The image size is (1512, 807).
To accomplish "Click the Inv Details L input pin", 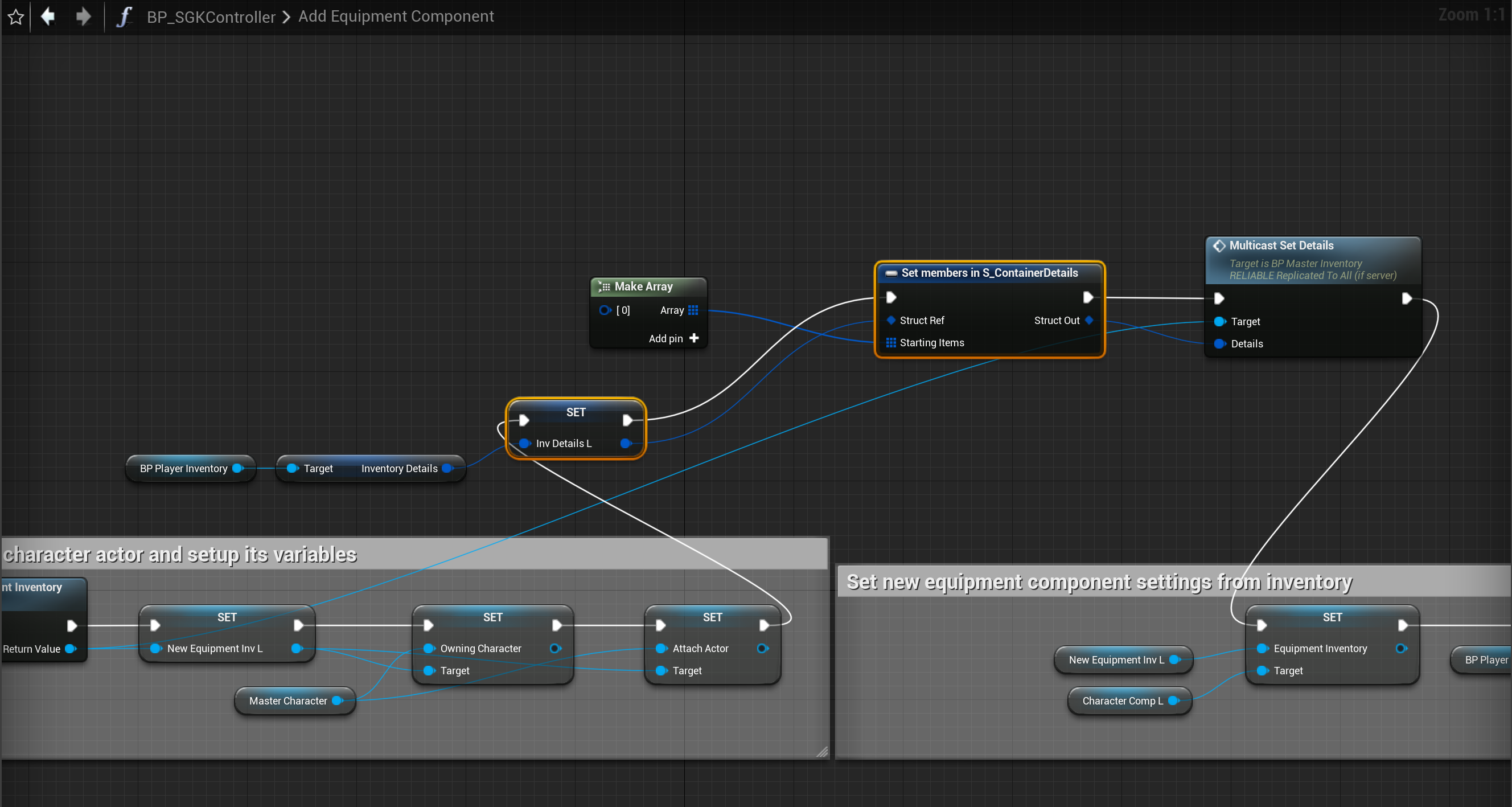I will coord(524,444).
